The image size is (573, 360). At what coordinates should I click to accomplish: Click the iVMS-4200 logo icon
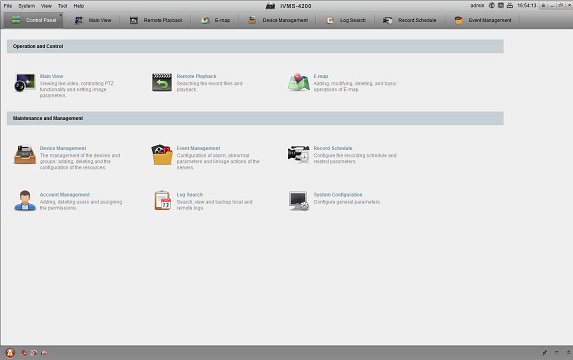click(270, 5)
